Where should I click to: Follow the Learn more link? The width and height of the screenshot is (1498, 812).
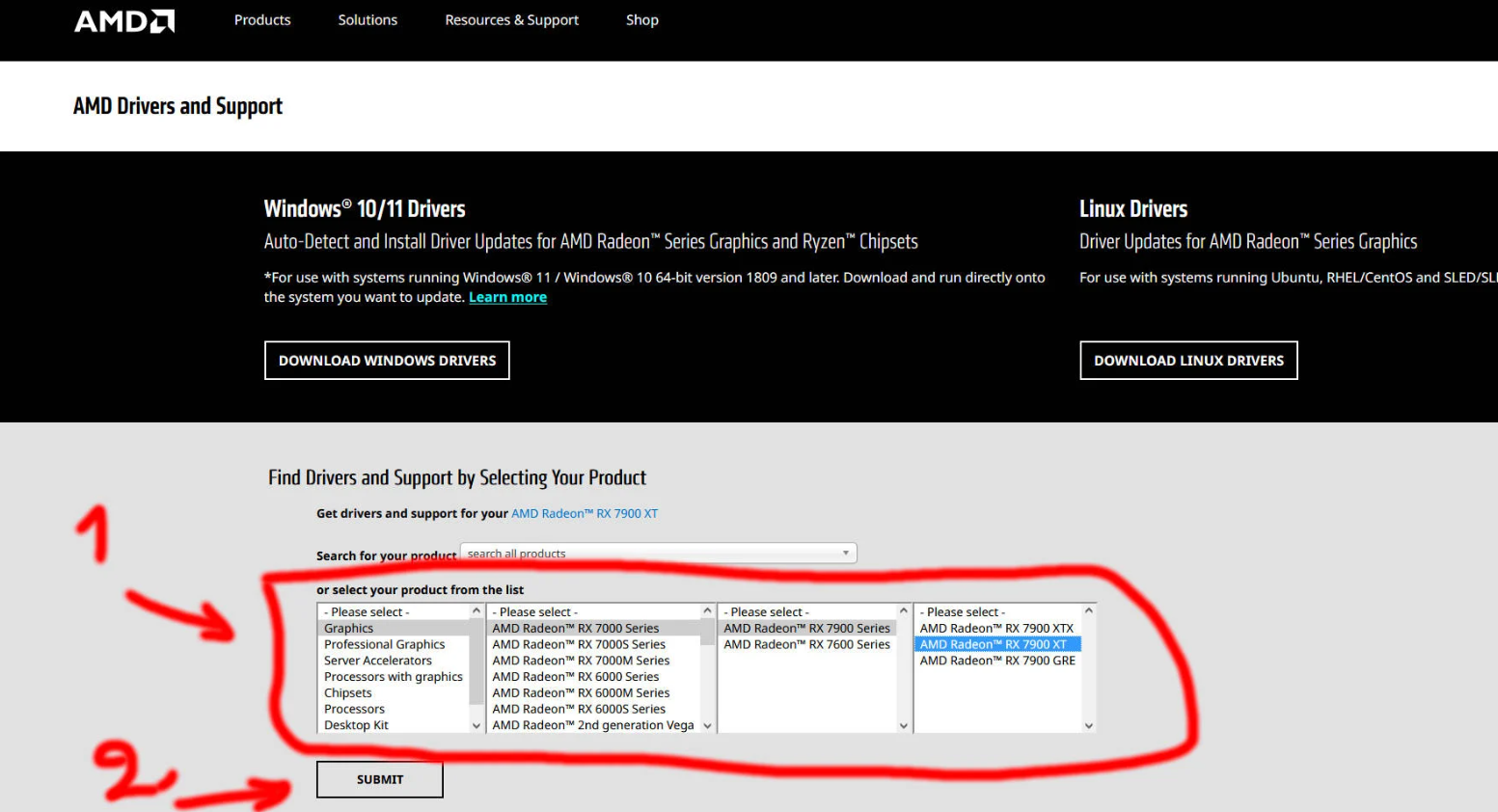(x=507, y=297)
